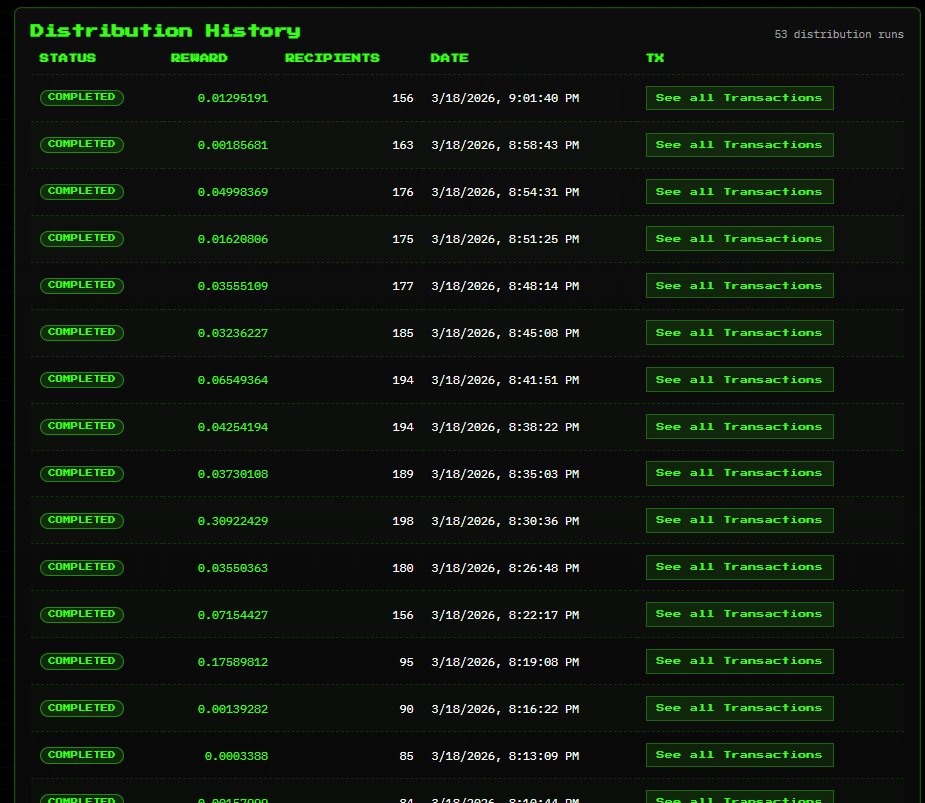Select reward value 0.07154427

point(233,615)
